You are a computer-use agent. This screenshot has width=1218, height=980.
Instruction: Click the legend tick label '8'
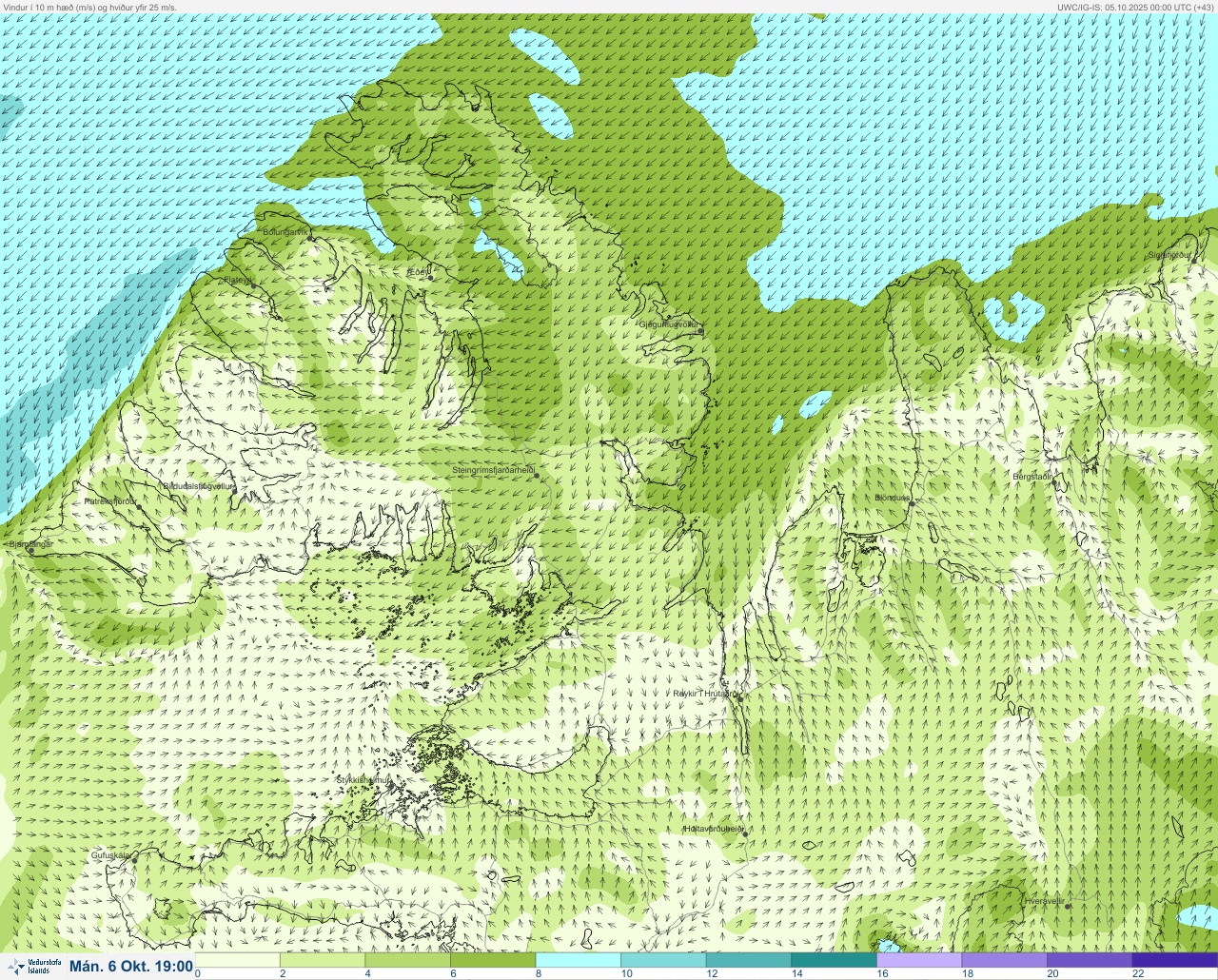pos(538,973)
